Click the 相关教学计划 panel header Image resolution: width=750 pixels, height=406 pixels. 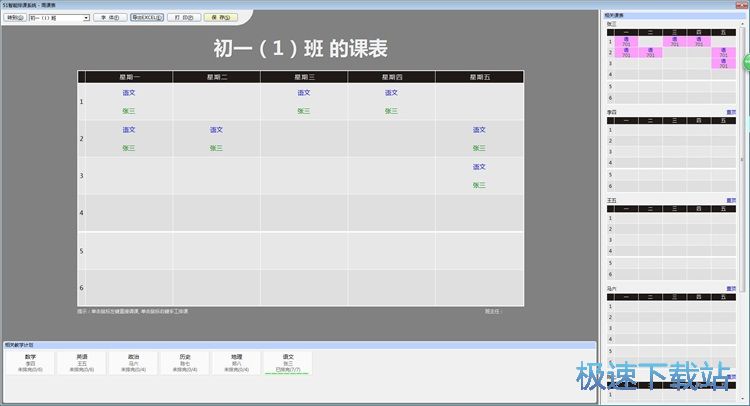click(x=299, y=345)
